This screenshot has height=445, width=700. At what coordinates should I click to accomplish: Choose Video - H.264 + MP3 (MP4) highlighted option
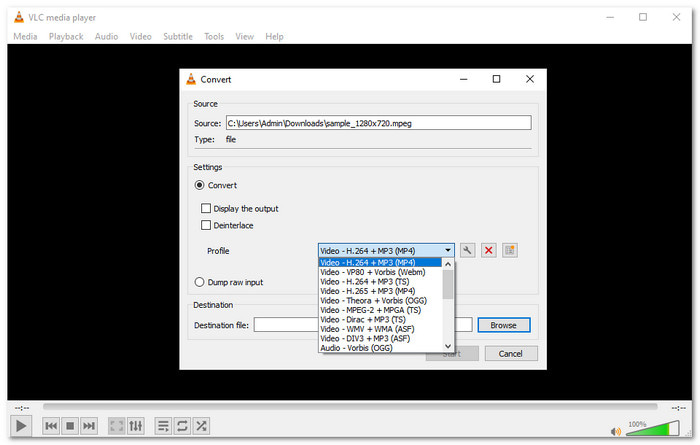click(x=380, y=262)
